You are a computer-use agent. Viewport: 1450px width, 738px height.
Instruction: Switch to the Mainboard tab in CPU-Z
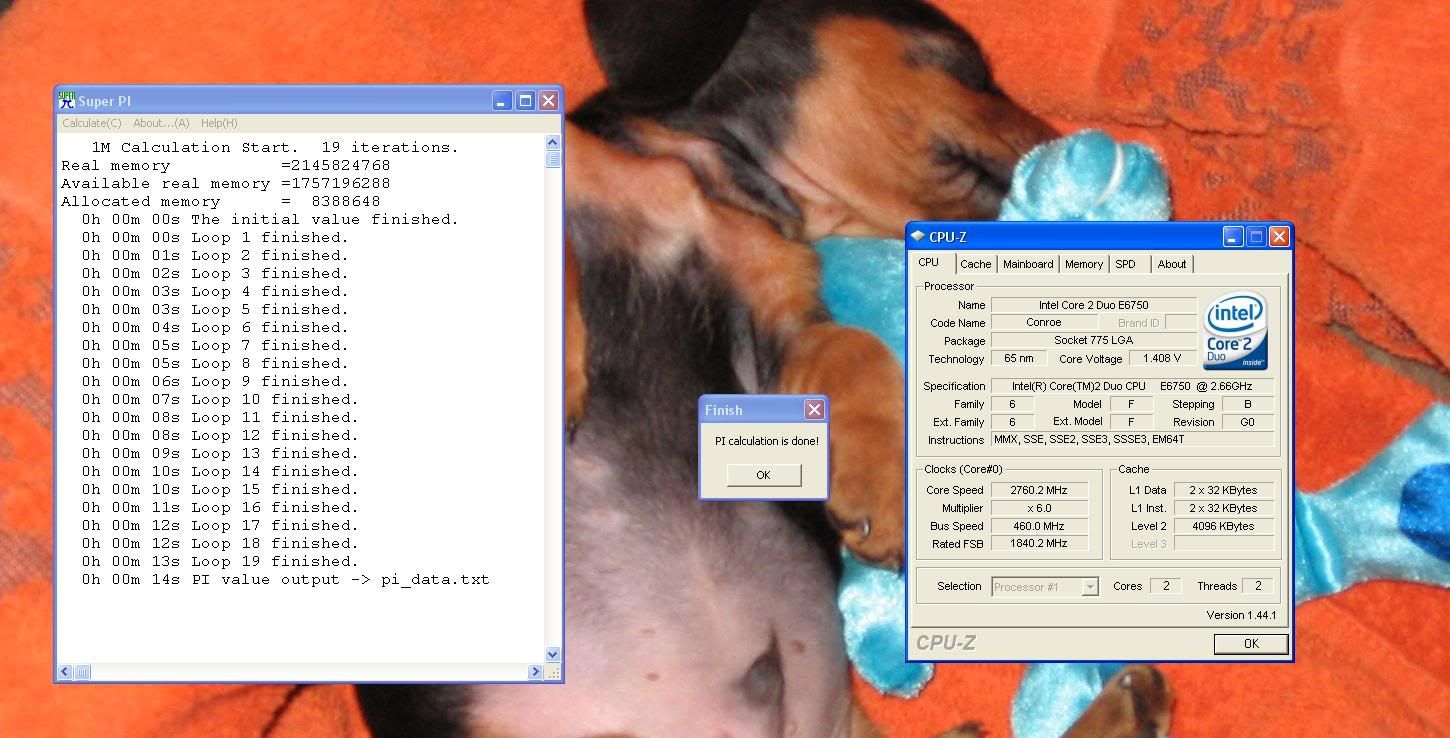pos(1028,264)
